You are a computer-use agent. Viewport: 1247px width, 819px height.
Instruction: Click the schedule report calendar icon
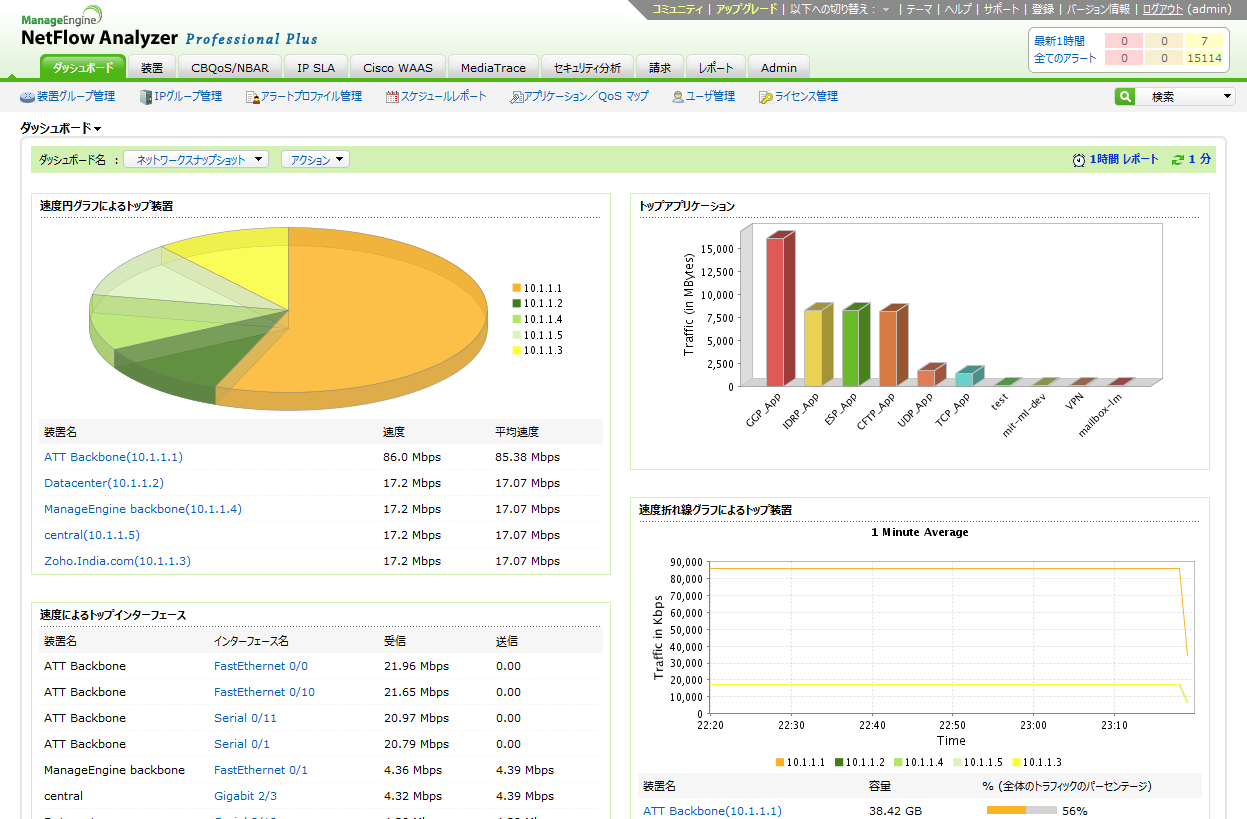click(x=392, y=97)
